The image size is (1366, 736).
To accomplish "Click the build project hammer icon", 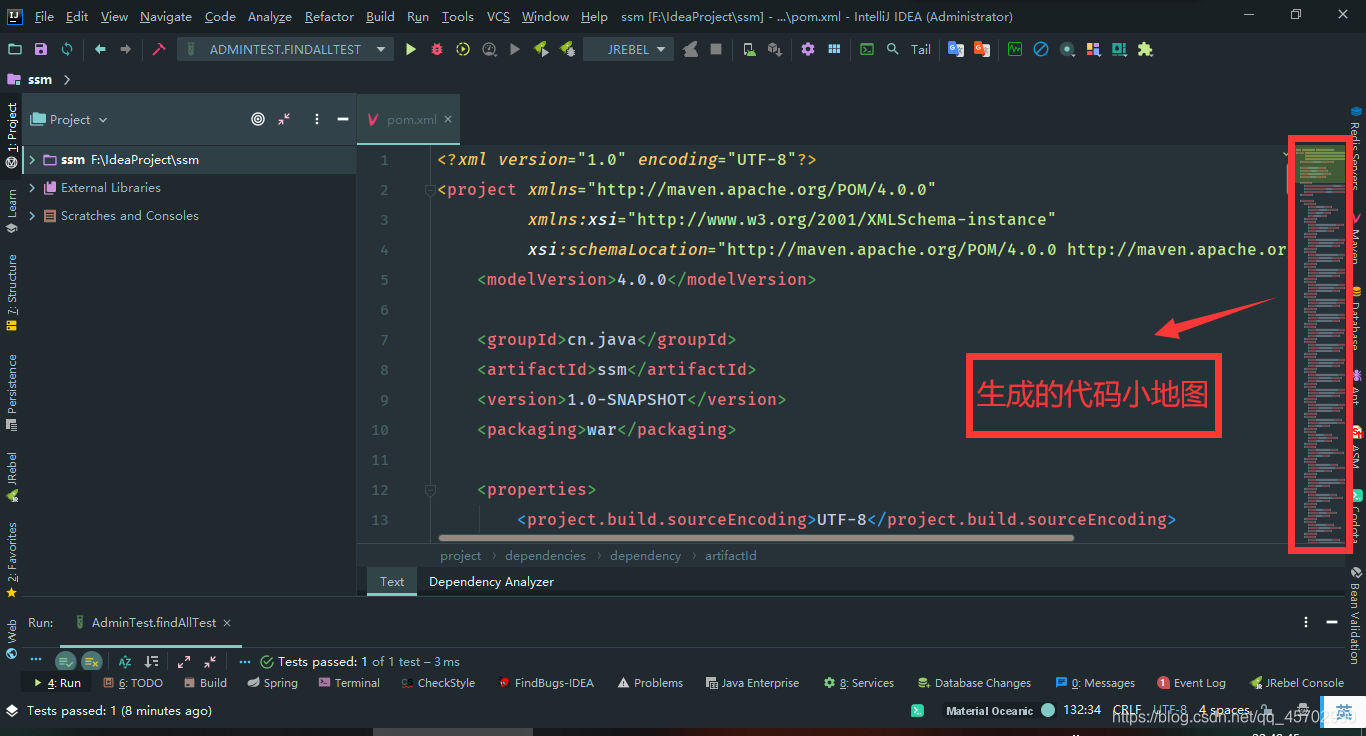I will tap(158, 49).
